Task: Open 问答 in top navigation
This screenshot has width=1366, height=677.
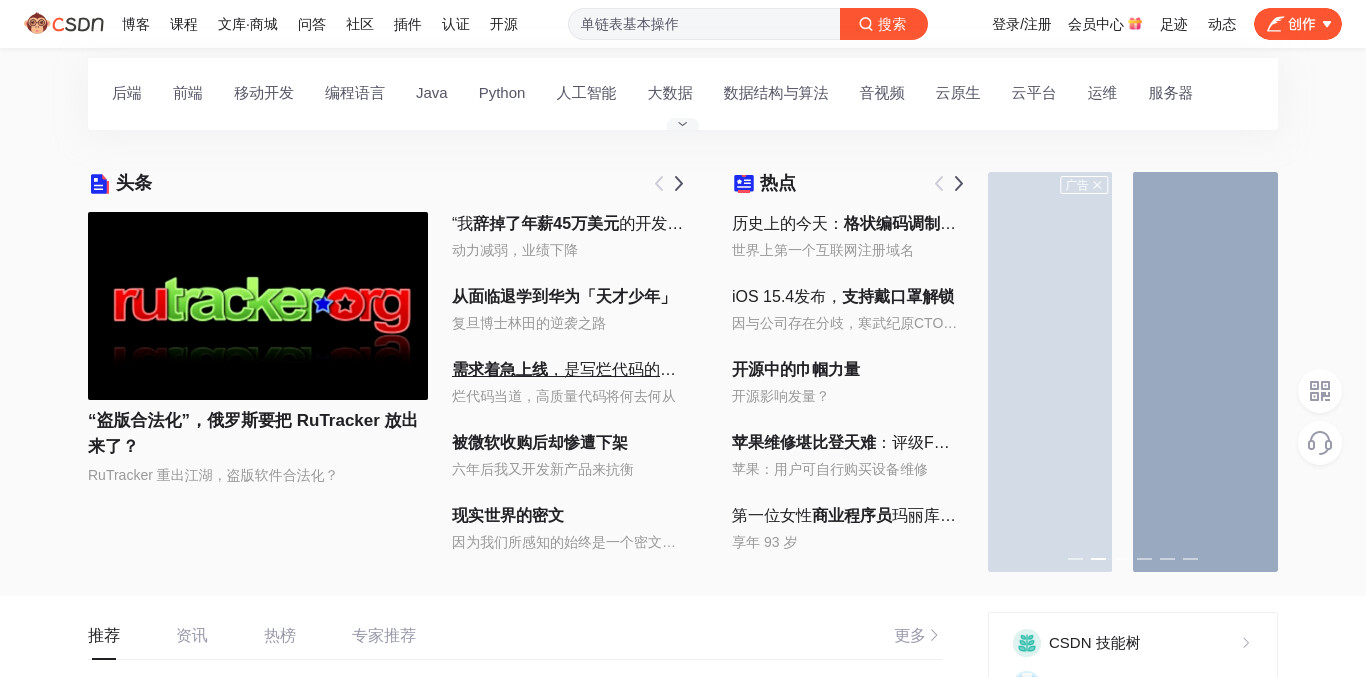Action: pos(312,24)
